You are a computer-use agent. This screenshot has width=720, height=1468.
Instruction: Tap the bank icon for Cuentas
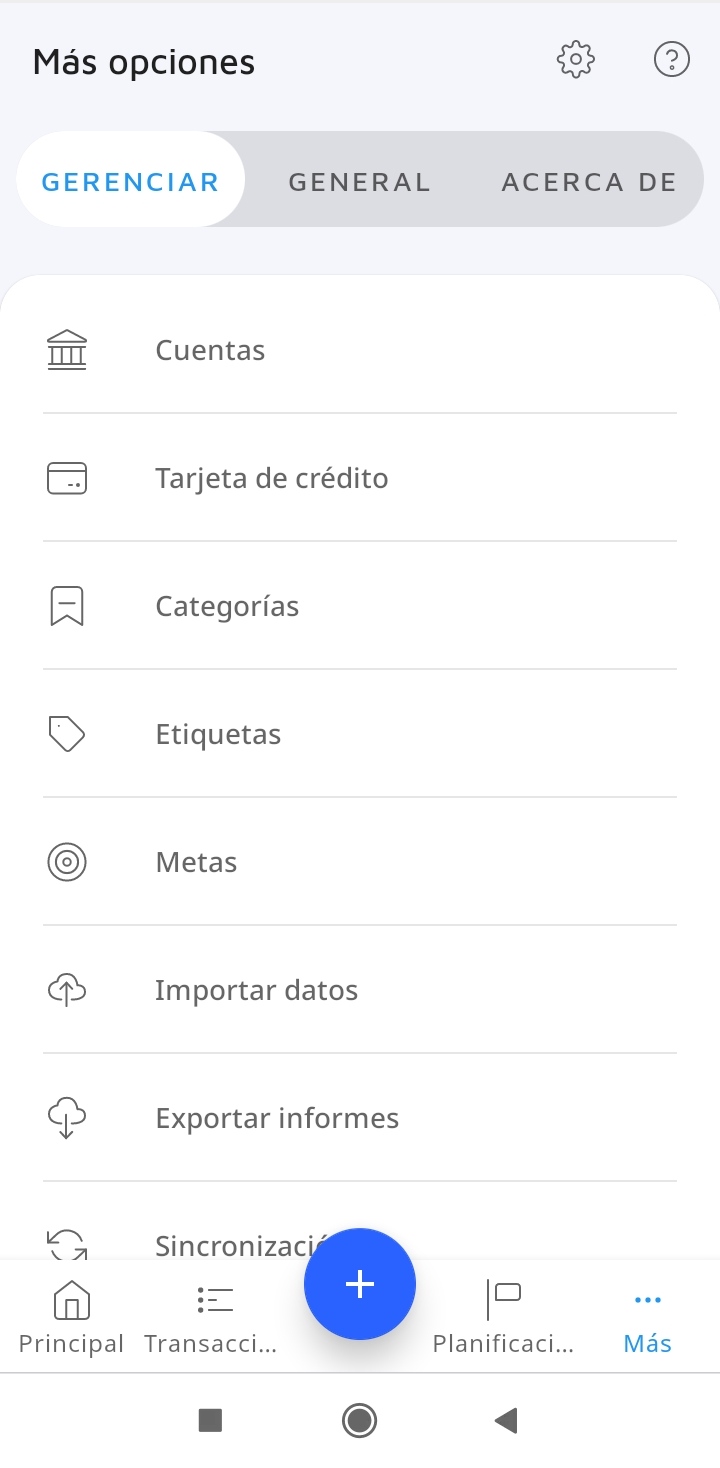pyautogui.click(x=67, y=351)
